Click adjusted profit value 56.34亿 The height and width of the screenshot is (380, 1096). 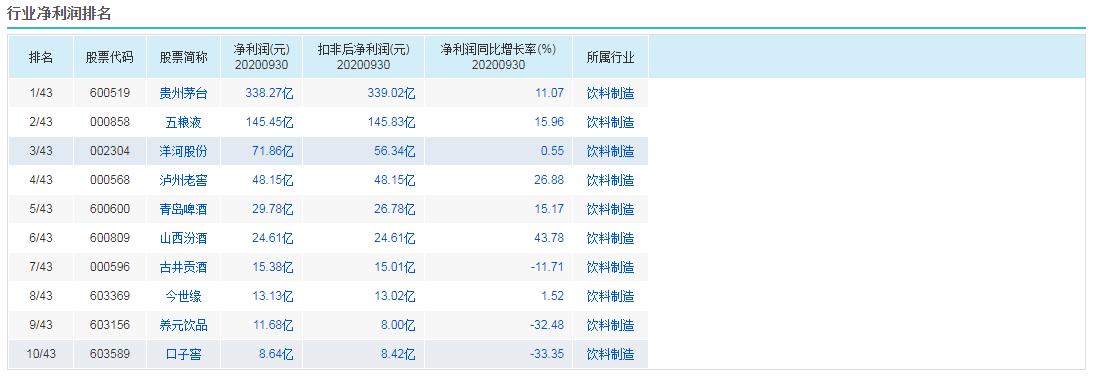coord(395,151)
